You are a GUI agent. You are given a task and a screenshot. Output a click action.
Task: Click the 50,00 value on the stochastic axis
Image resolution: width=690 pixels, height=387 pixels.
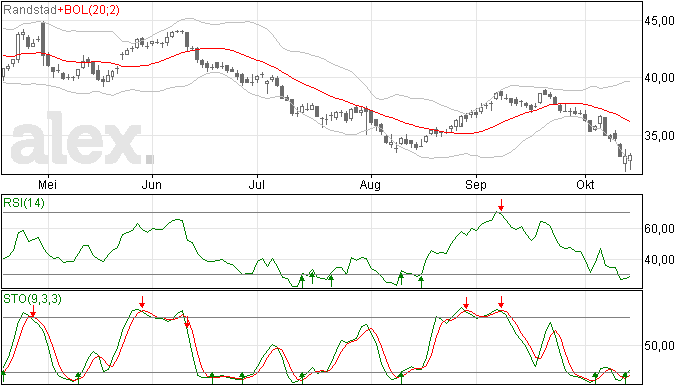point(659,346)
